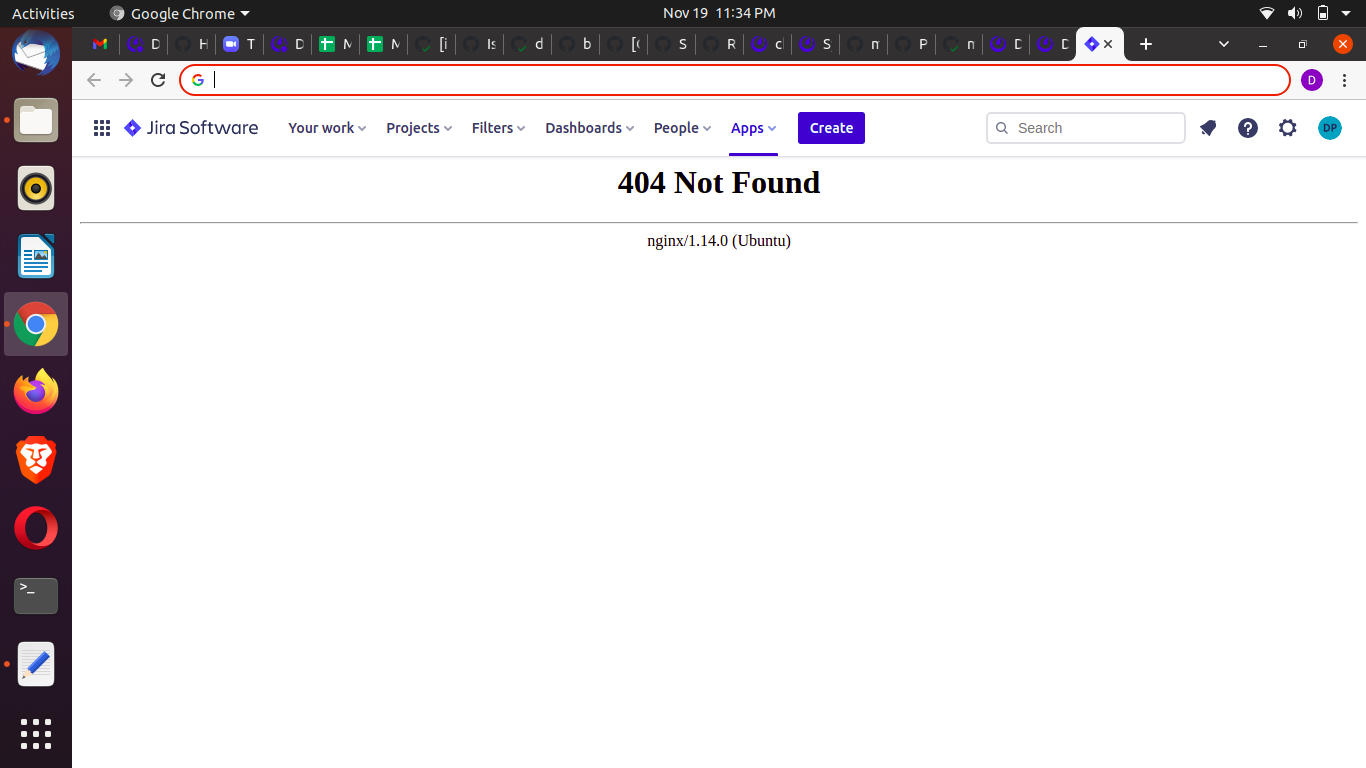Image resolution: width=1366 pixels, height=768 pixels.
Task: Switch to the Zoom tab labeled T
Action: pos(240,44)
